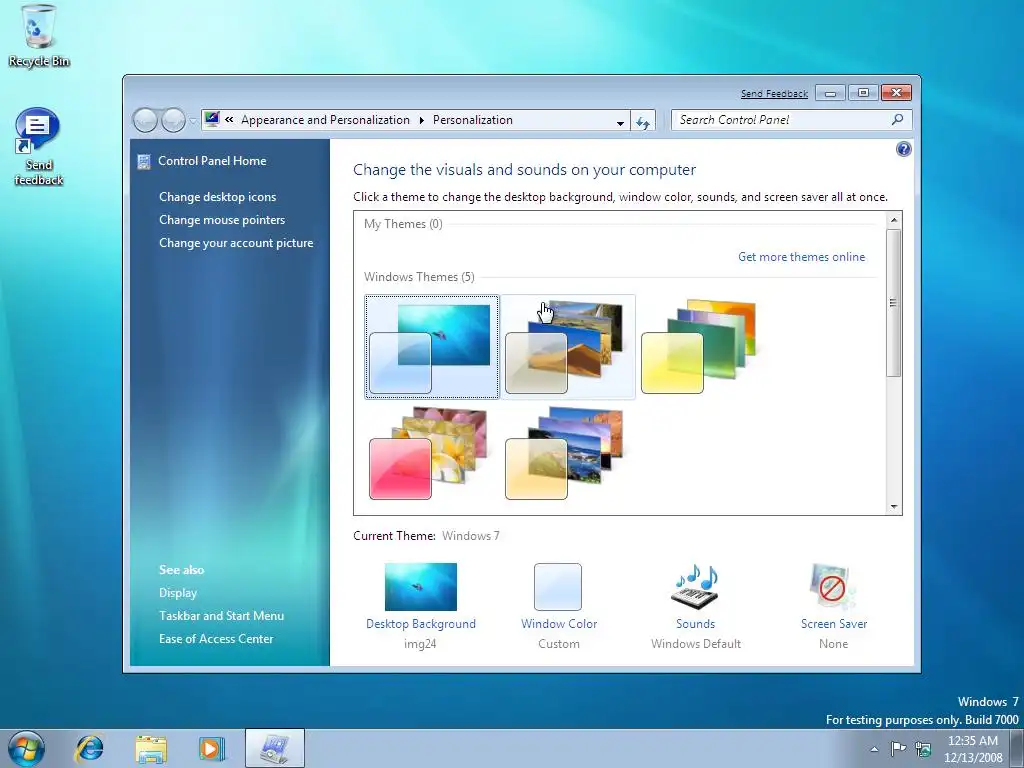Click the theme list scroll down arrow

(x=894, y=507)
